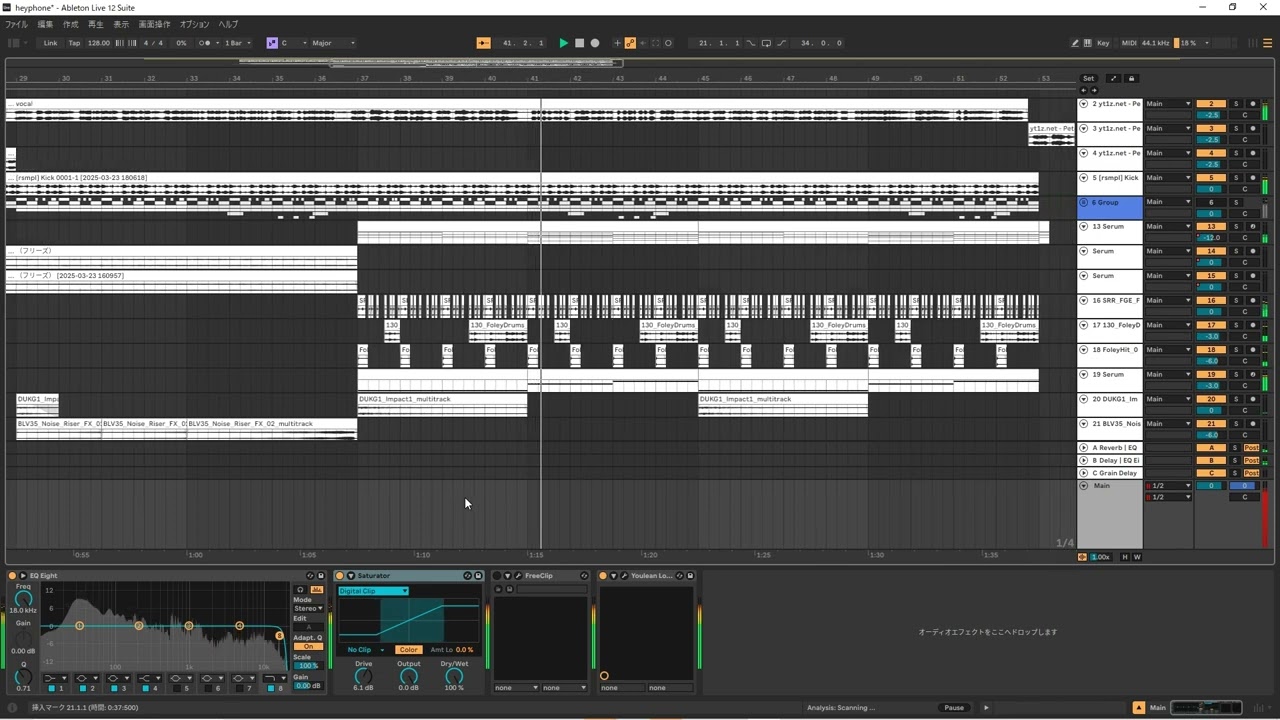Image resolution: width=1280 pixels, height=720 pixels.
Task: Open the Saturator Digital Clip curve dropdown
Action: point(373,591)
